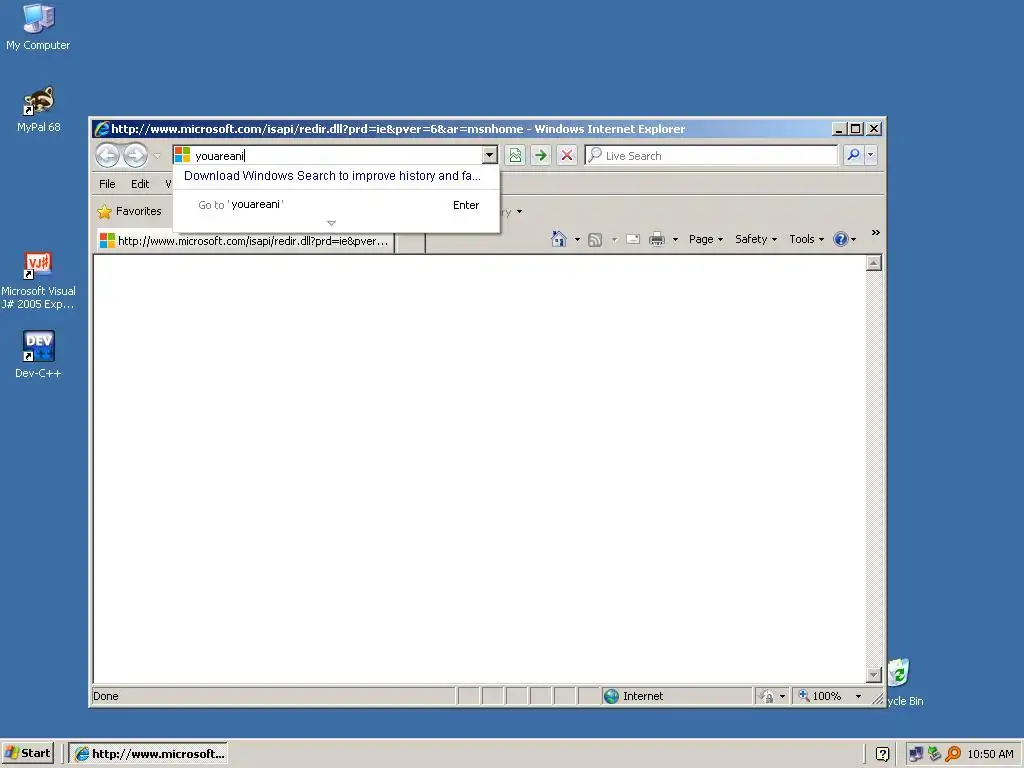Image resolution: width=1024 pixels, height=768 pixels.
Task: Click the My Computer desktop icon
Action: [x=38, y=27]
